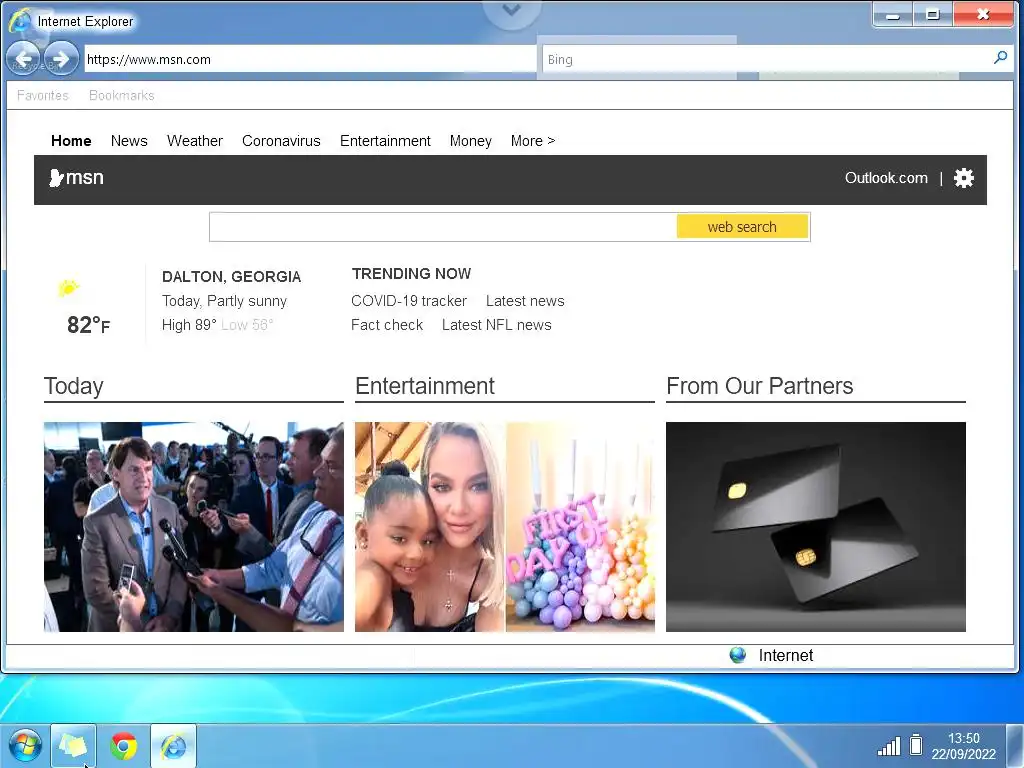The width and height of the screenshot is (1024, 768).
Task: Click the DALTON, GEORGIA location link
Action: coord(231,277)
